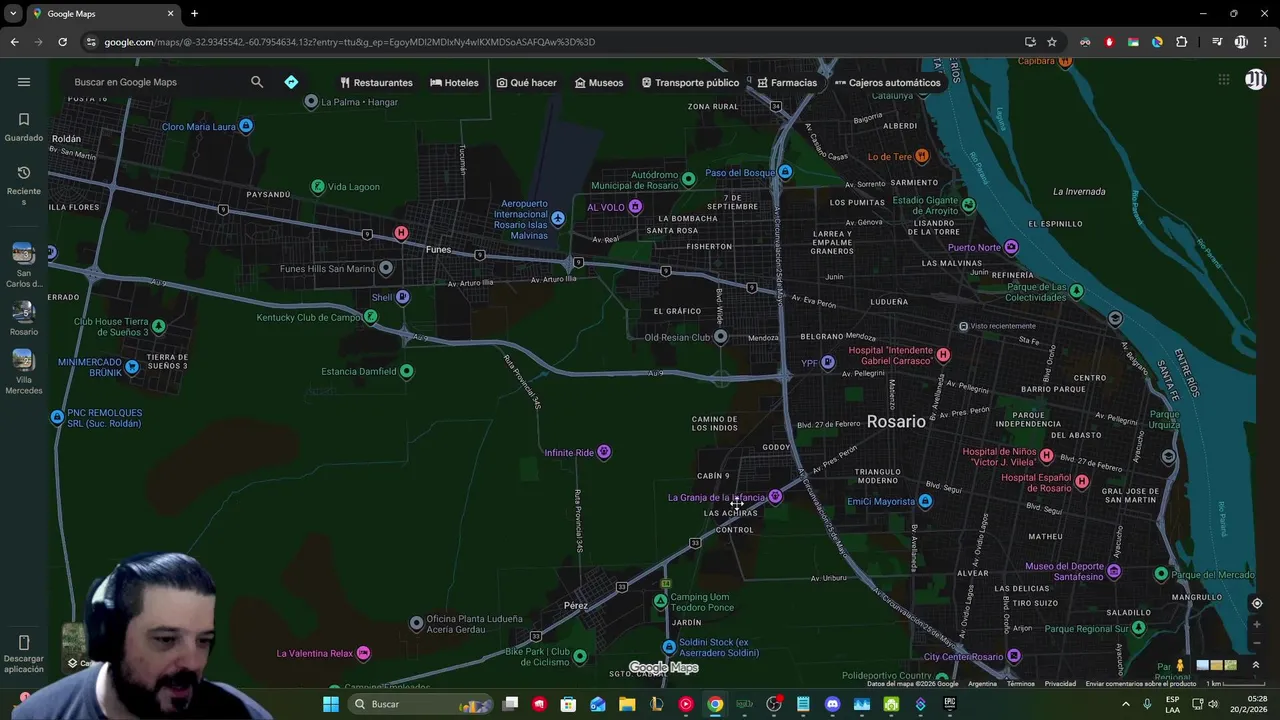The width and height of the screenshot is (1280, 720).
Task: Zoom in with the plus button
Action: [1257, 624]
